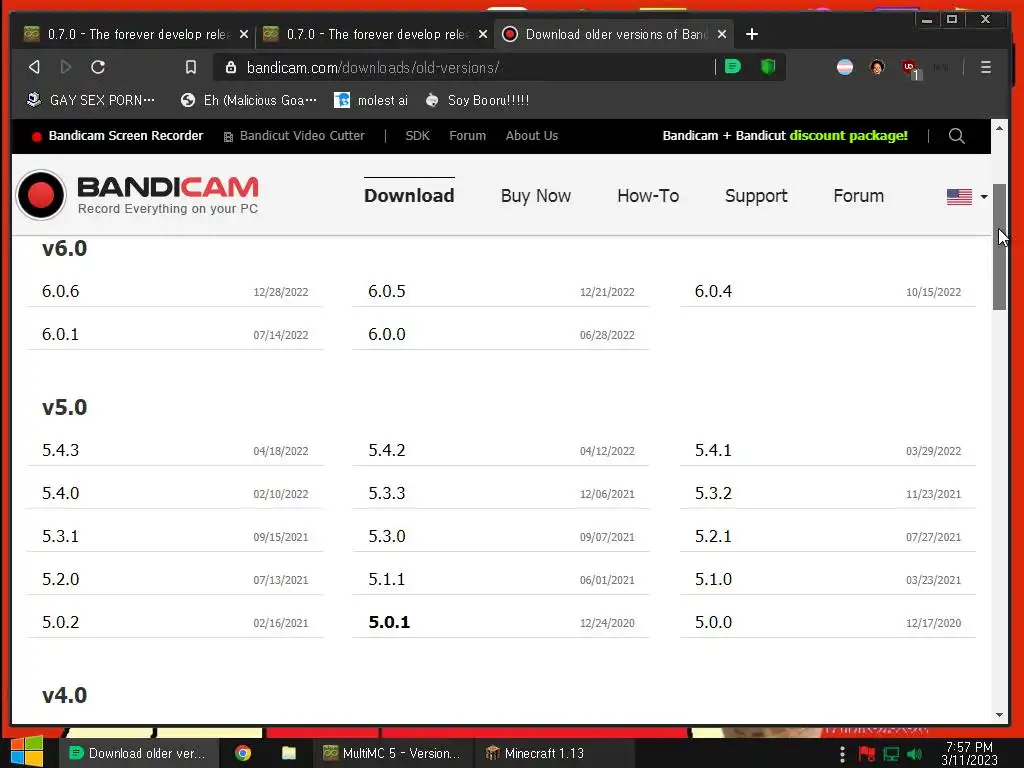This screenshot has height=768, width=1024.
Task: Download version 5.4.1
Action: 713,451
